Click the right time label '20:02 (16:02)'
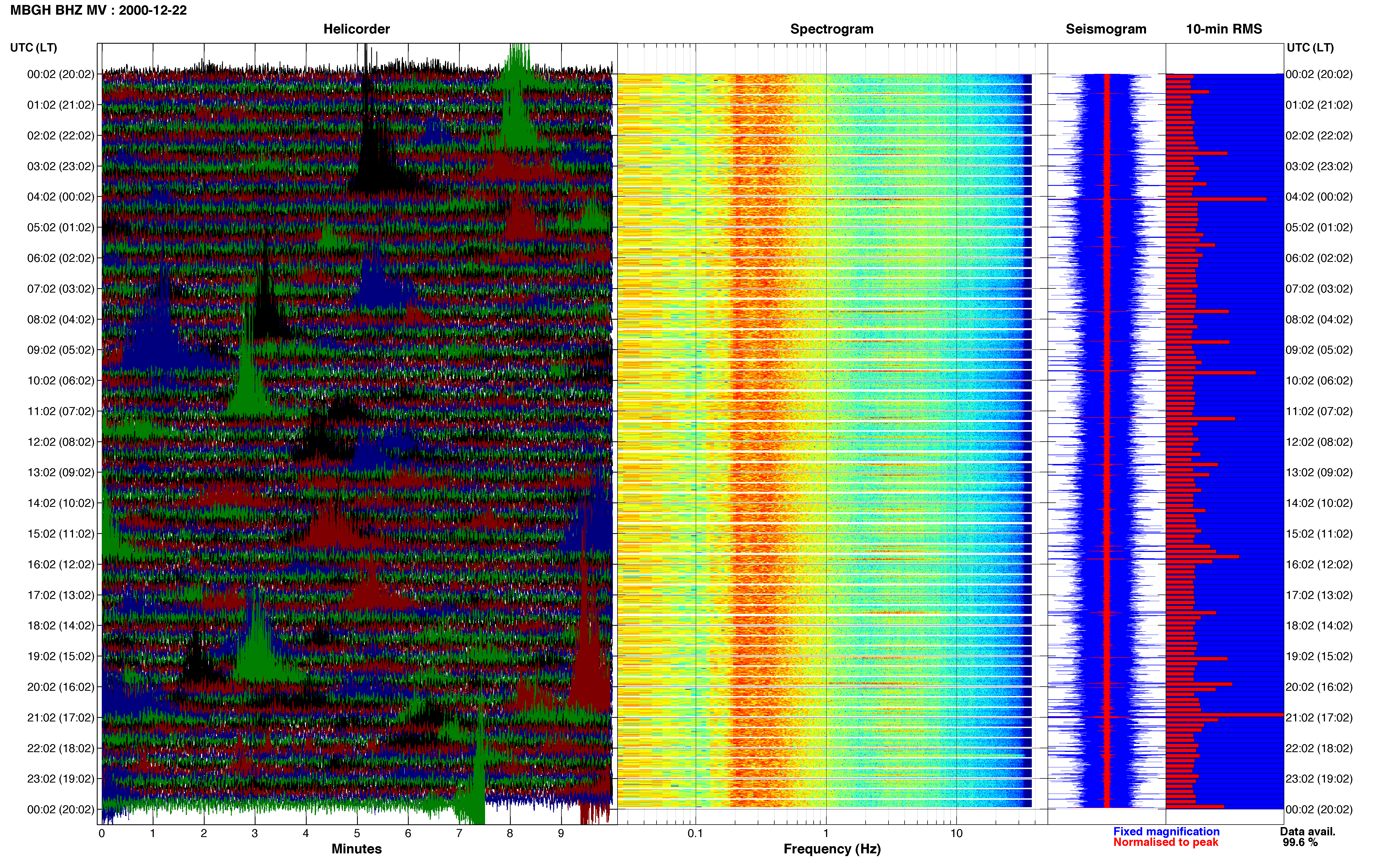1388x868 pixels. point(1319,687)
